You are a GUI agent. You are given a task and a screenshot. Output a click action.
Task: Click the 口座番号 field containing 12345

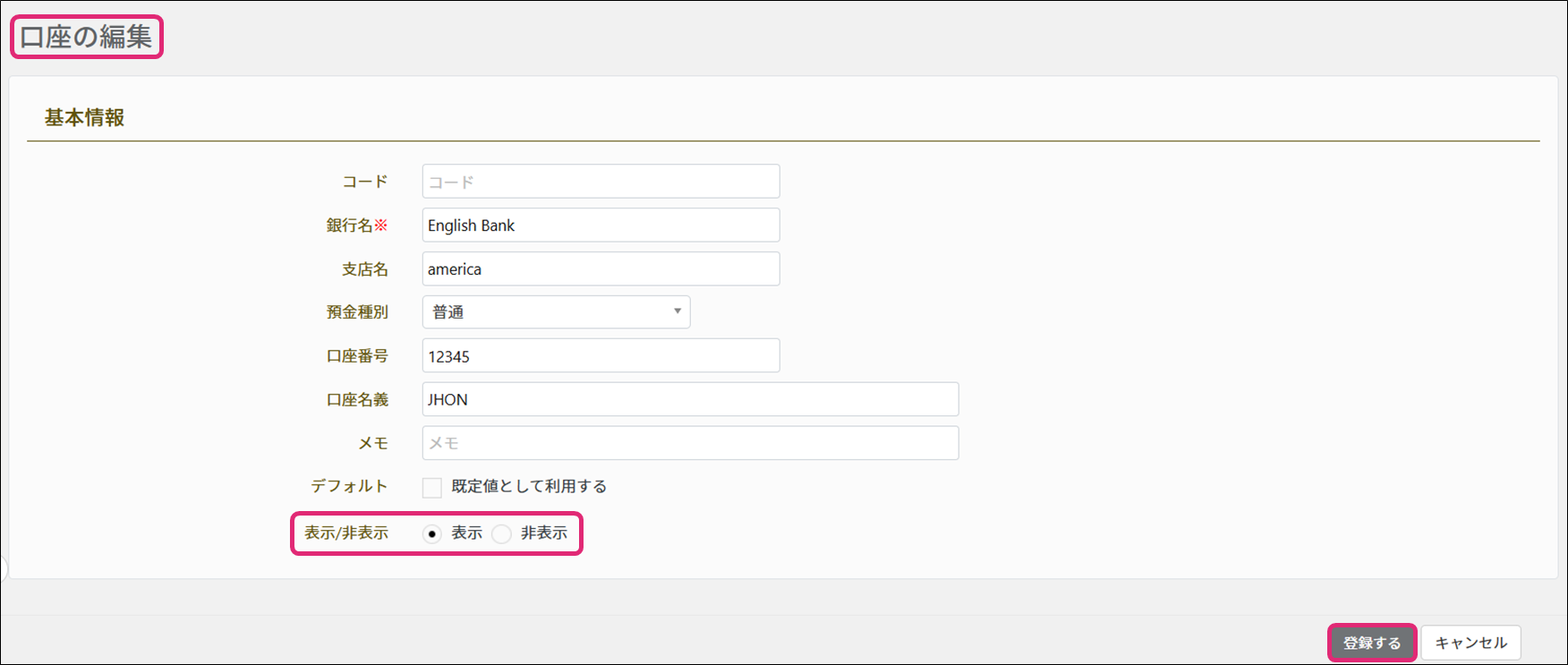click(601, 356)
